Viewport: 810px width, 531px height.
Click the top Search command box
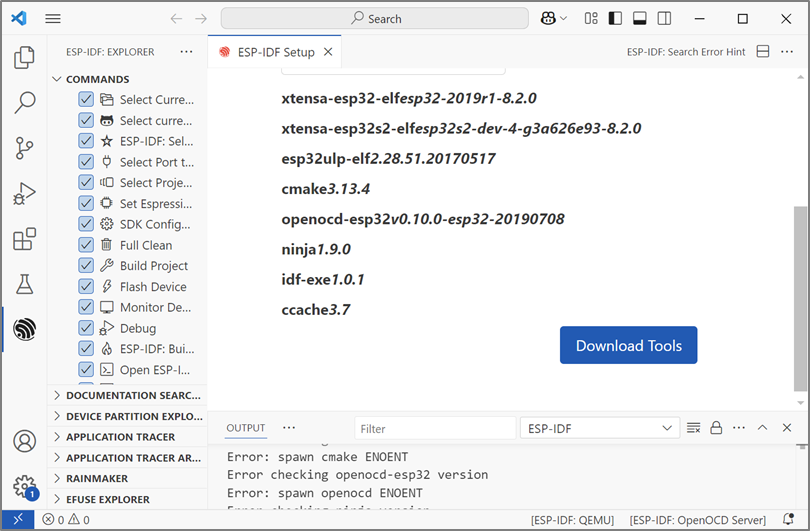(375, 19)
